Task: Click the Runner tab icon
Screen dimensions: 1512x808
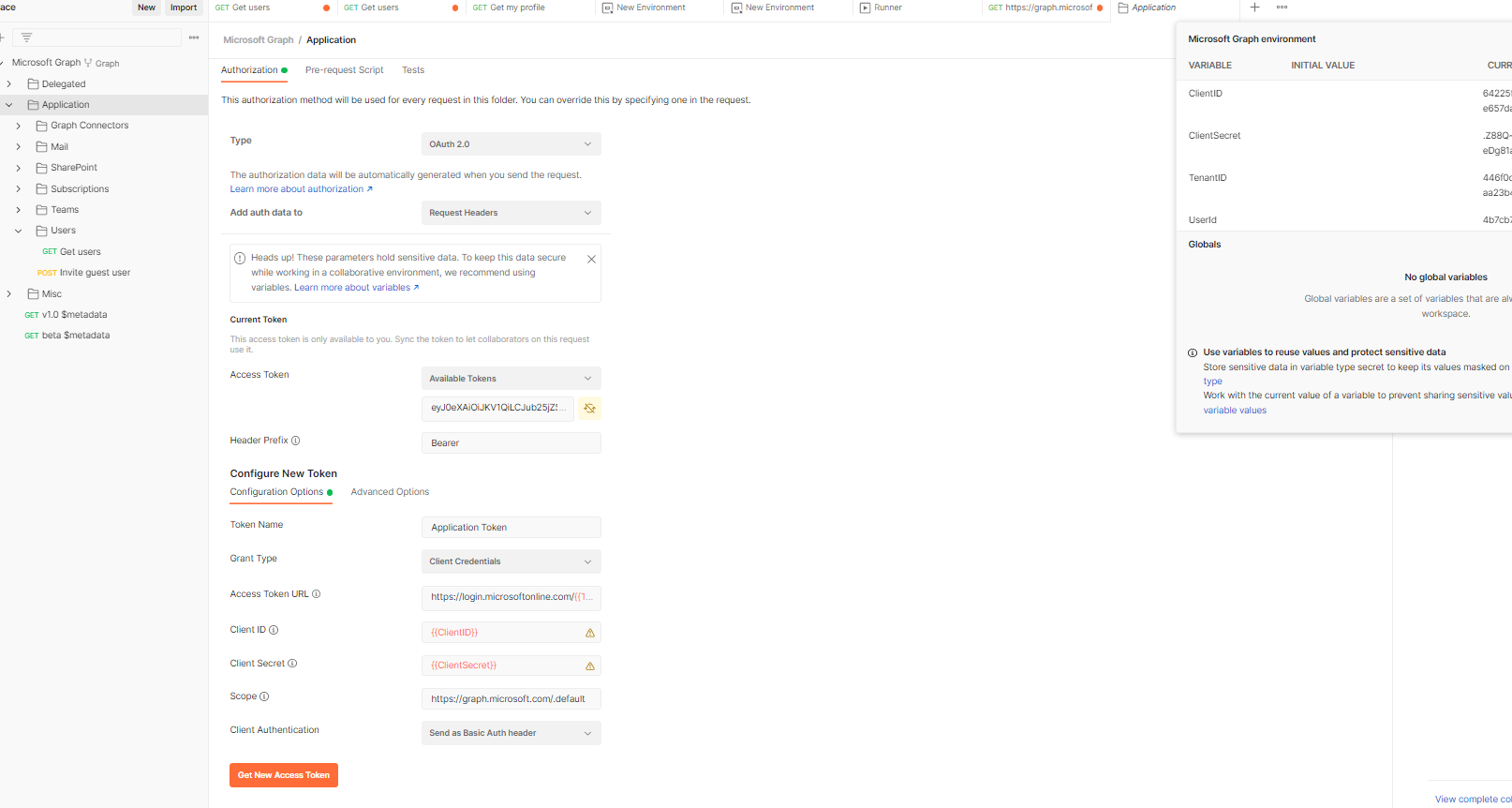Action: coord(865,7)
